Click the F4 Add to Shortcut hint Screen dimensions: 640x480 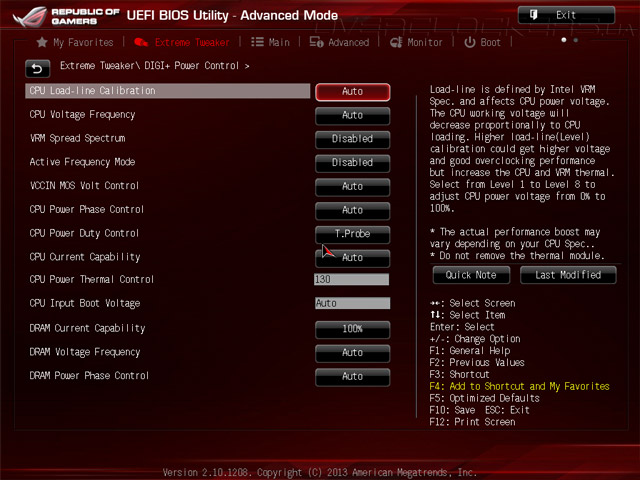click(x=519, y=387)
